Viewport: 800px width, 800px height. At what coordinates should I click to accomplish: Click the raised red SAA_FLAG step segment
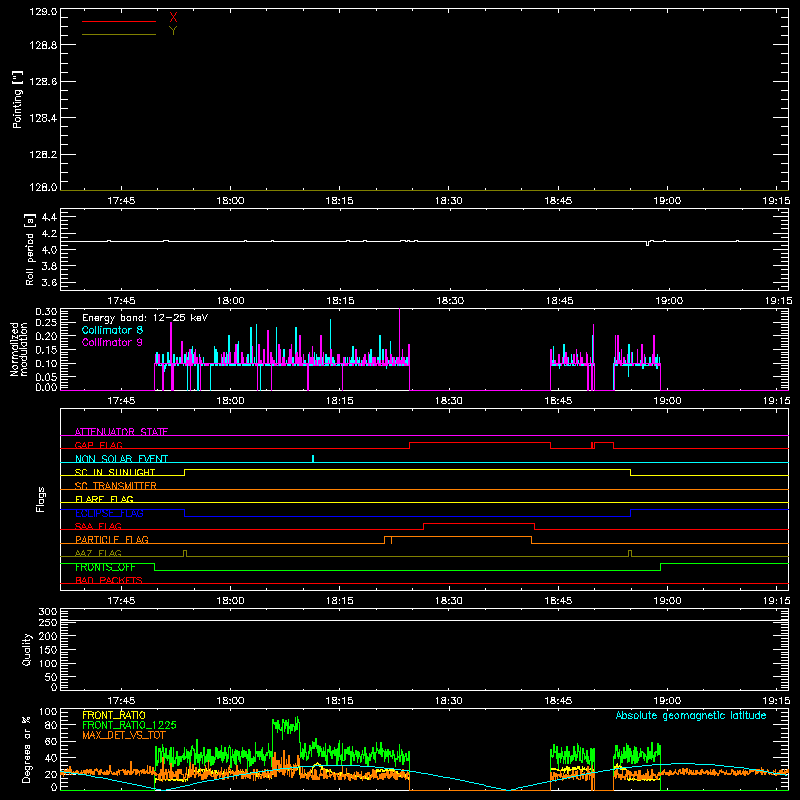tap(479, 523)
